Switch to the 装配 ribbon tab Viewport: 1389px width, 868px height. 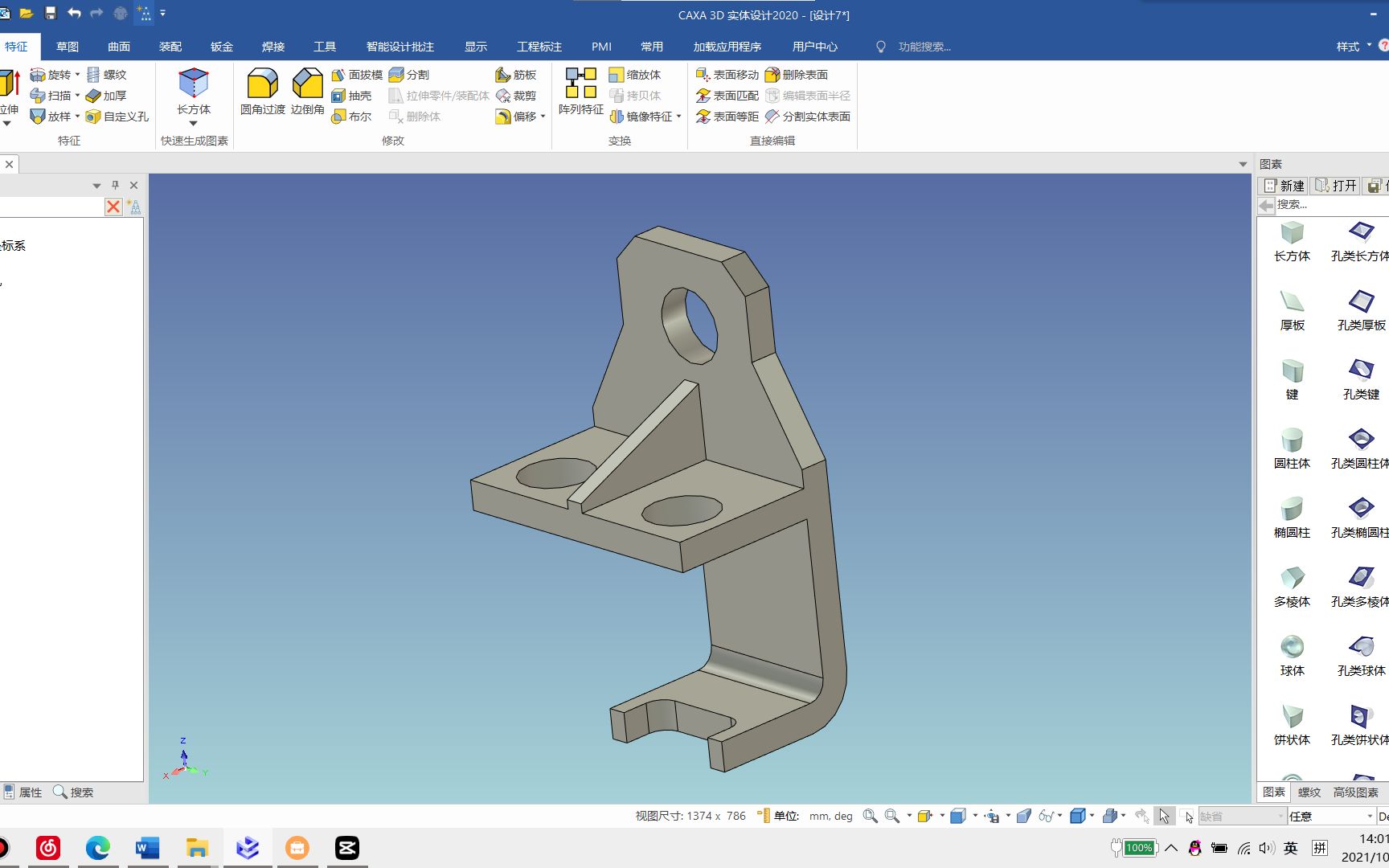[x=170, y=47]
